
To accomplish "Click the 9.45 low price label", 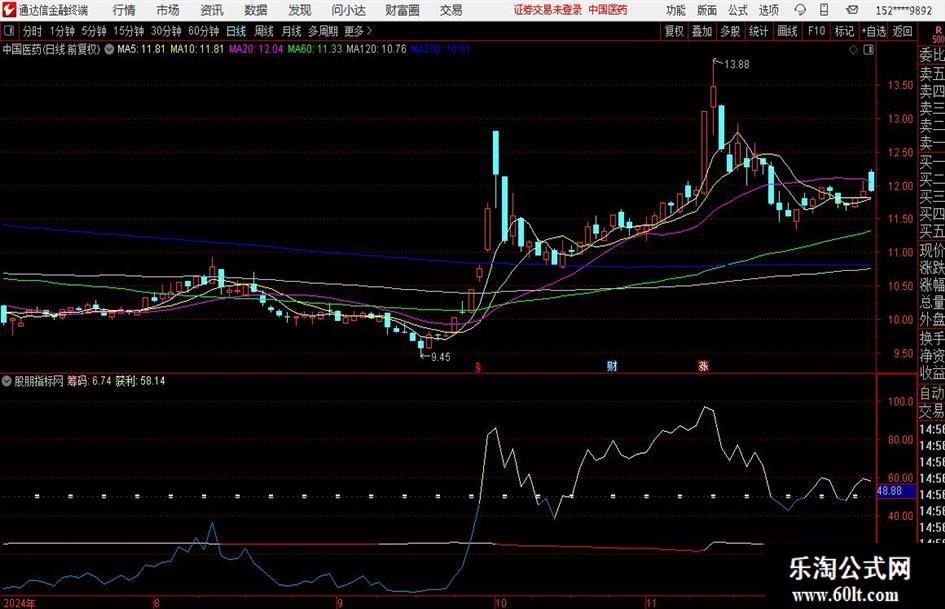I will pos(441,357).
